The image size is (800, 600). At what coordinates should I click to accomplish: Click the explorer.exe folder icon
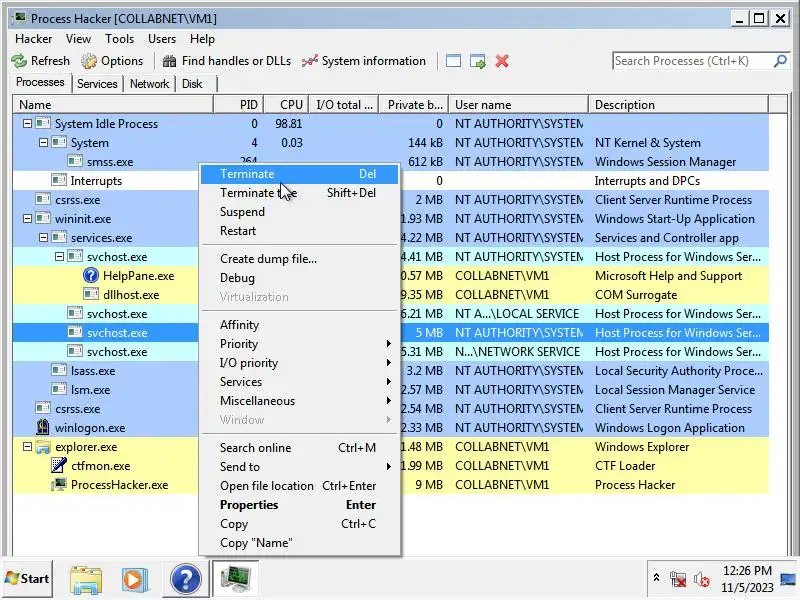click(43, 447)
